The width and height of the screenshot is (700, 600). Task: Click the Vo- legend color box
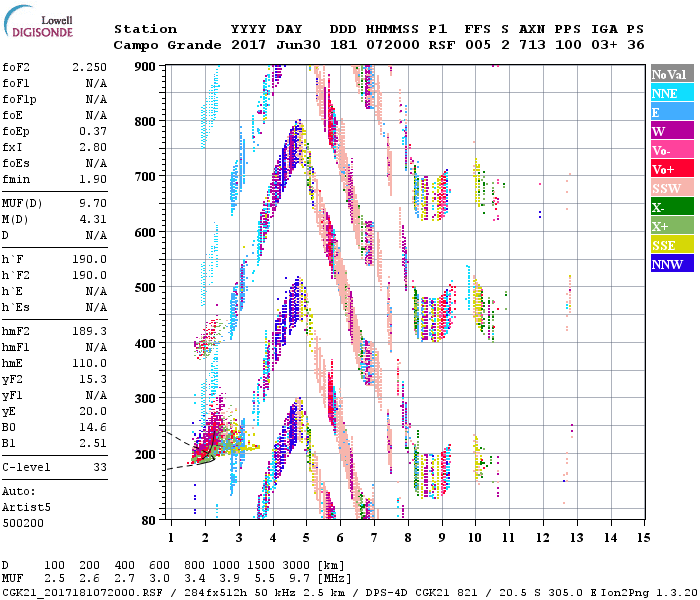coord(671,150)
